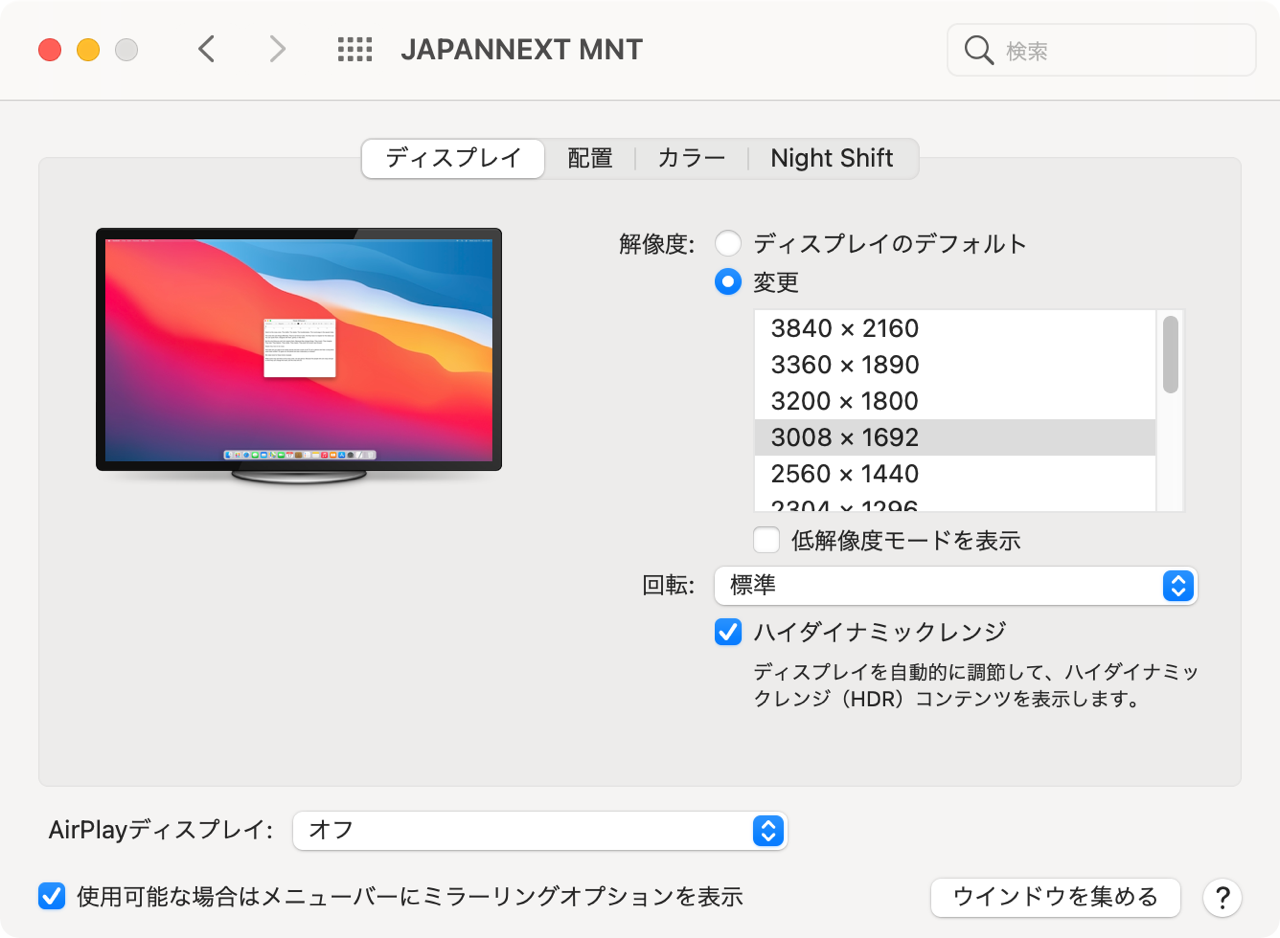Enable 低解像度モードを表示 checkbox
Screen dimensions: 1280x938
point(767,540)
